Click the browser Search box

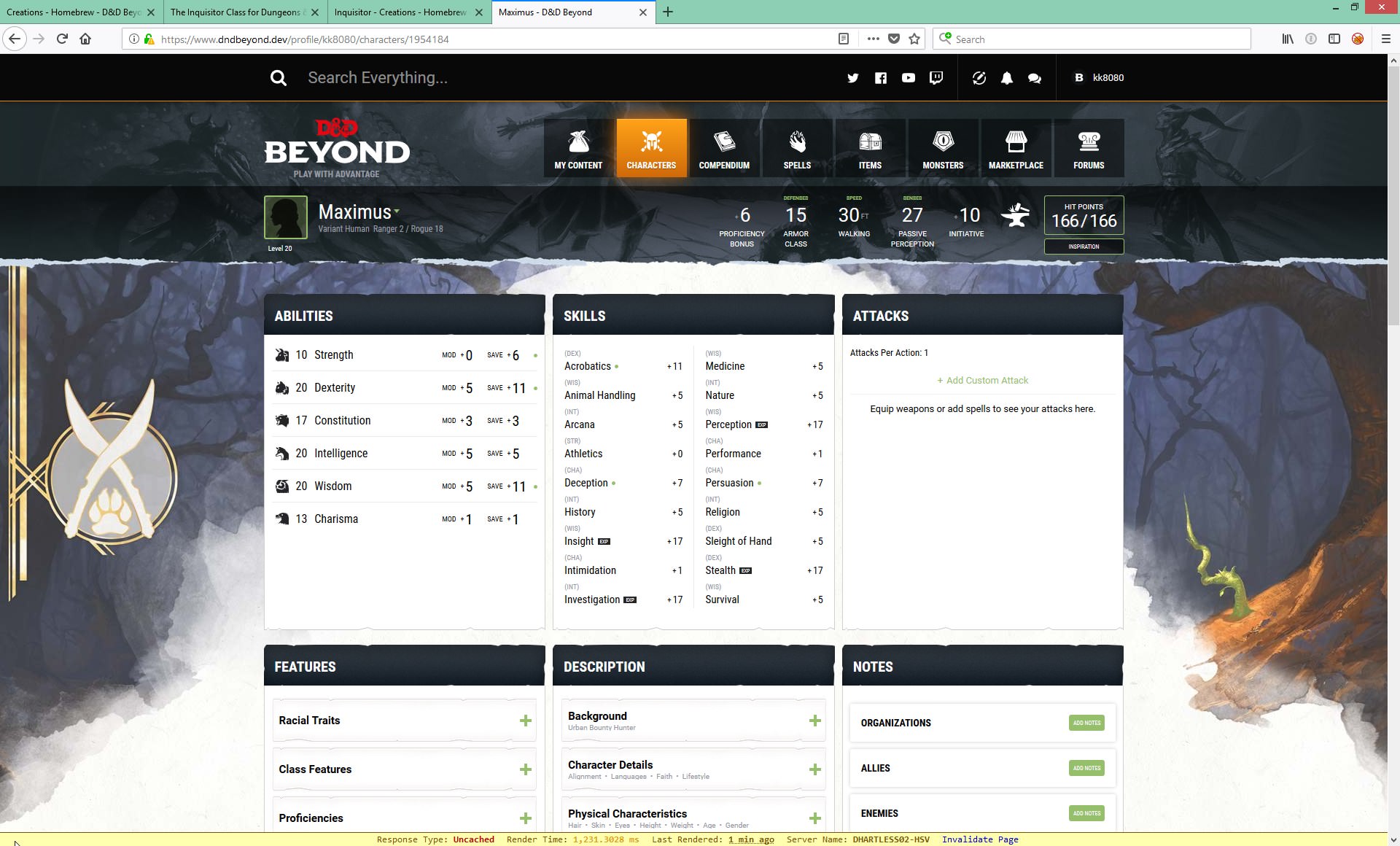point(1092,39)
